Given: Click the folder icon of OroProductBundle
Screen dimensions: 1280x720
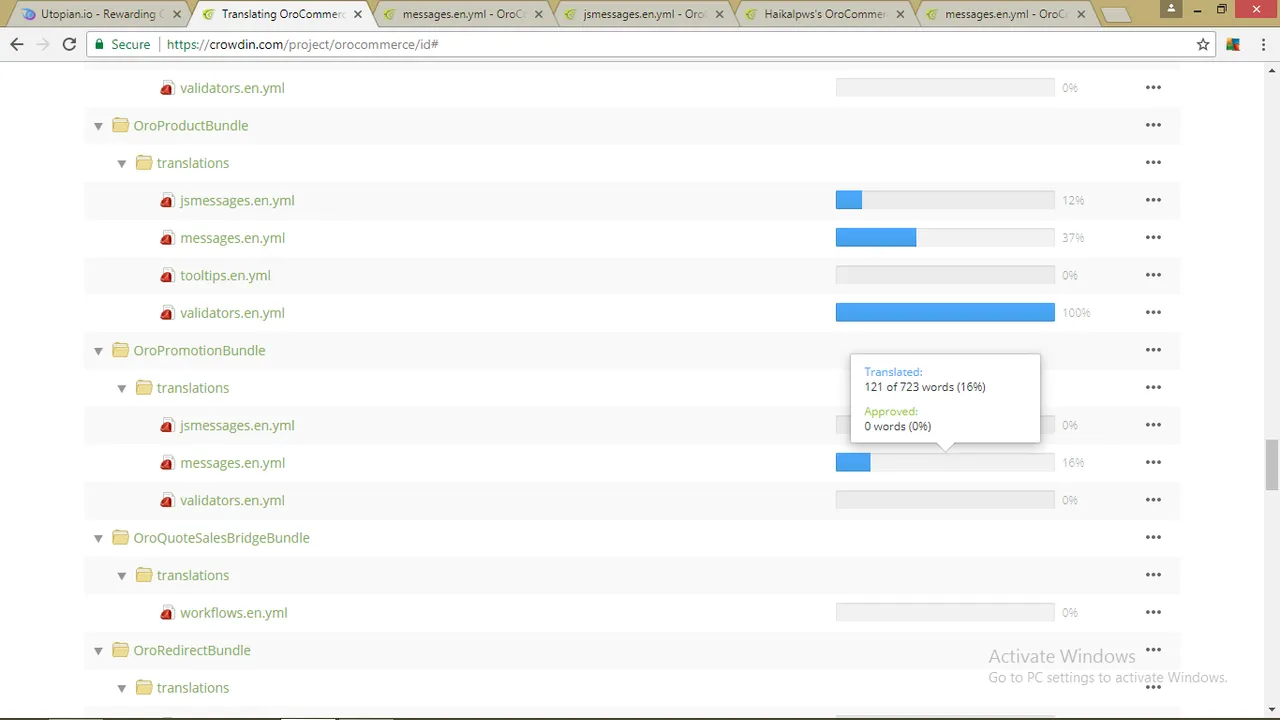Looking at the screenshot, I should click(x=120, y=125).
